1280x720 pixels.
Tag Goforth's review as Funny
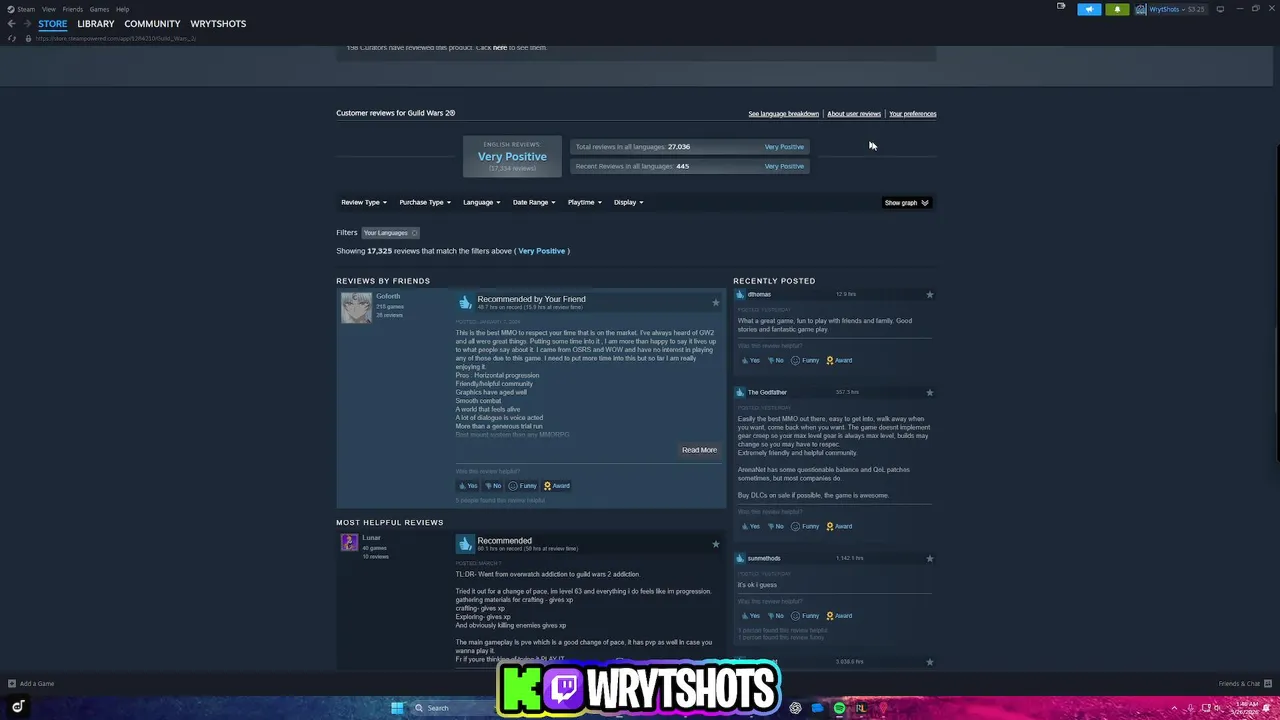(x=523, y=486)
